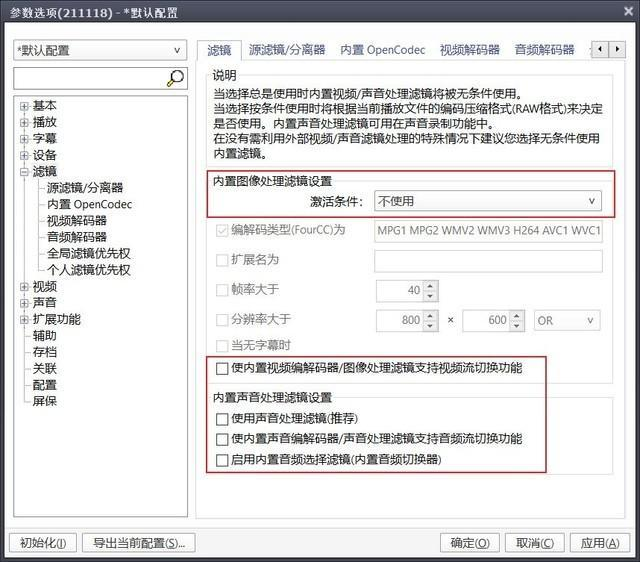This screenshot has height=562, width=640.
Task: Toggle 扩展名为 checkbox
Action: point(222,260)
